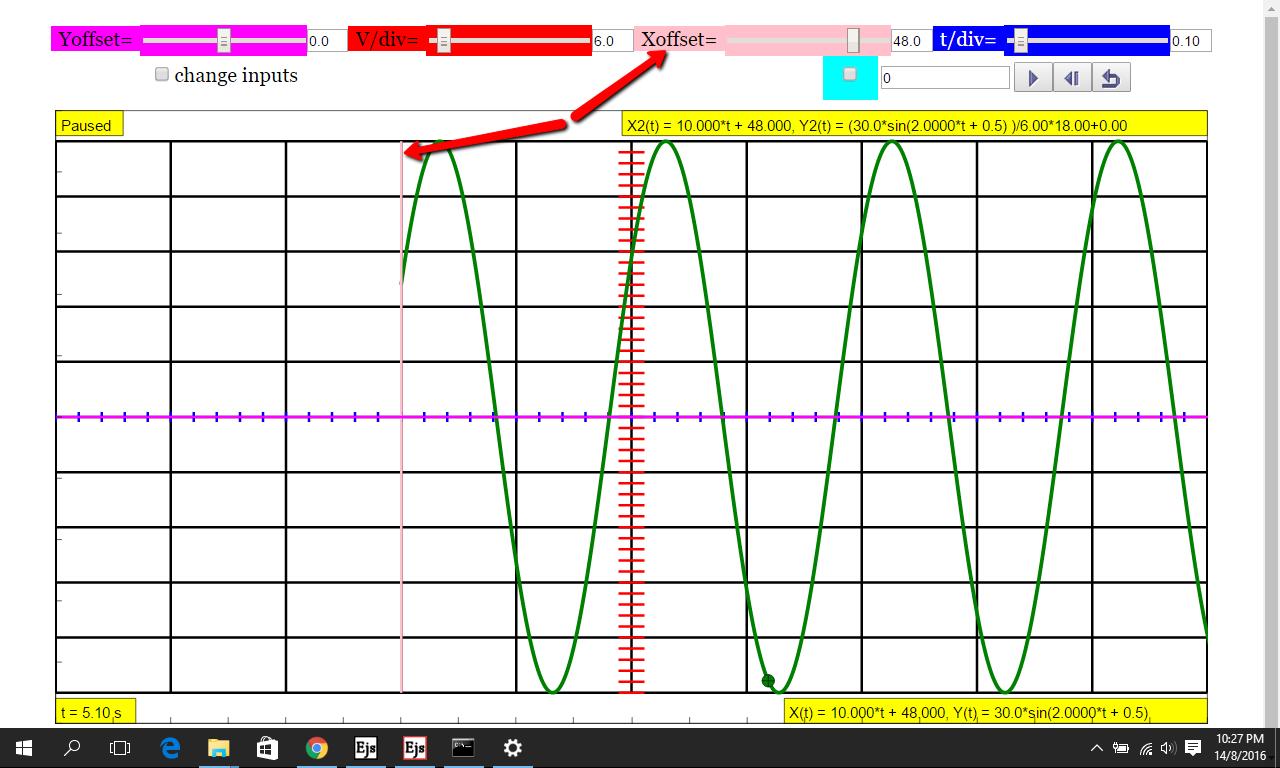The image size is (1280, 768).
Task: Show hidden system tray icons
Action: [1096, 748]
